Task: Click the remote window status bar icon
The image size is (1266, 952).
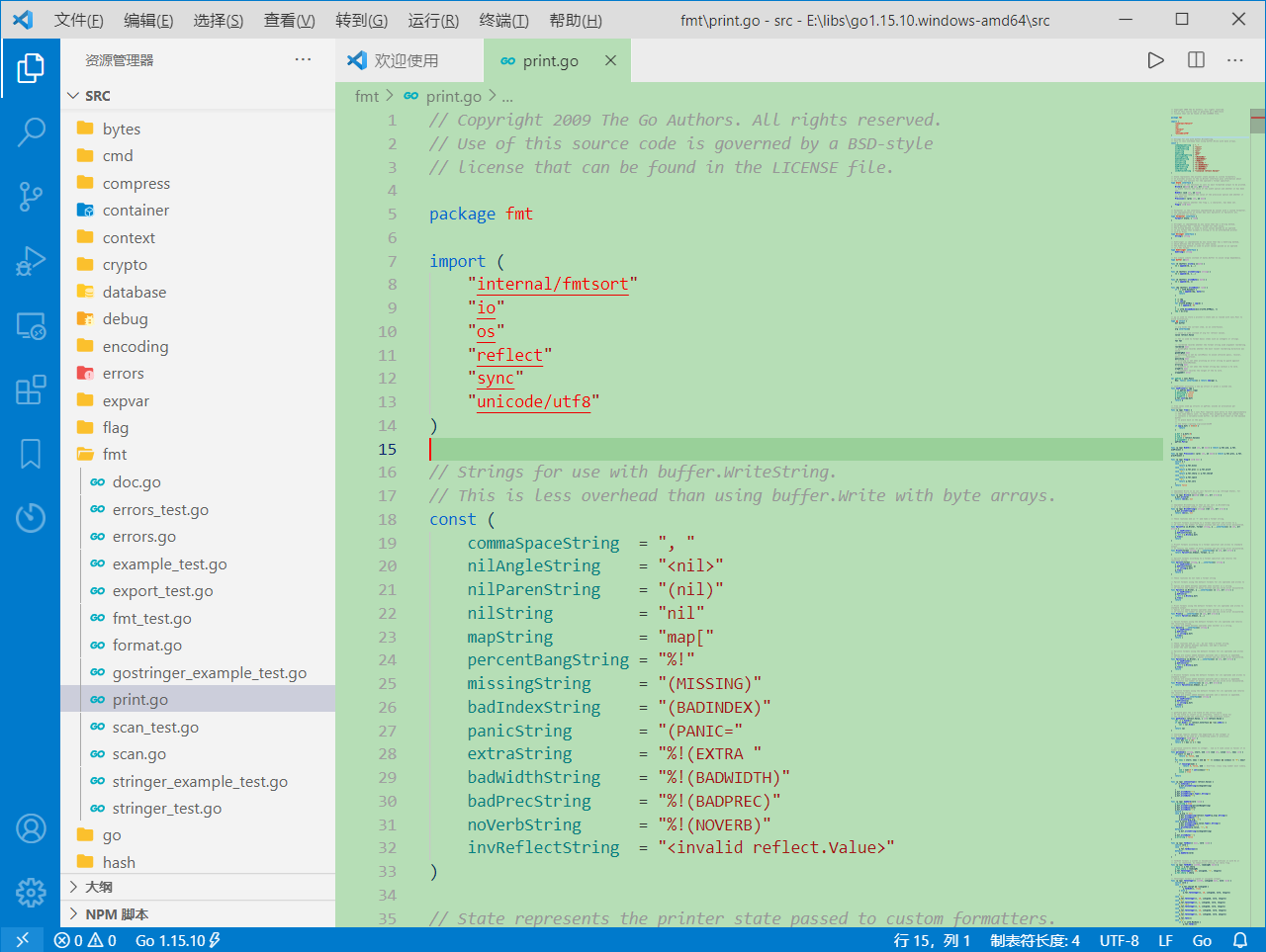Action: pyautogui.click(x=23, y=940)
